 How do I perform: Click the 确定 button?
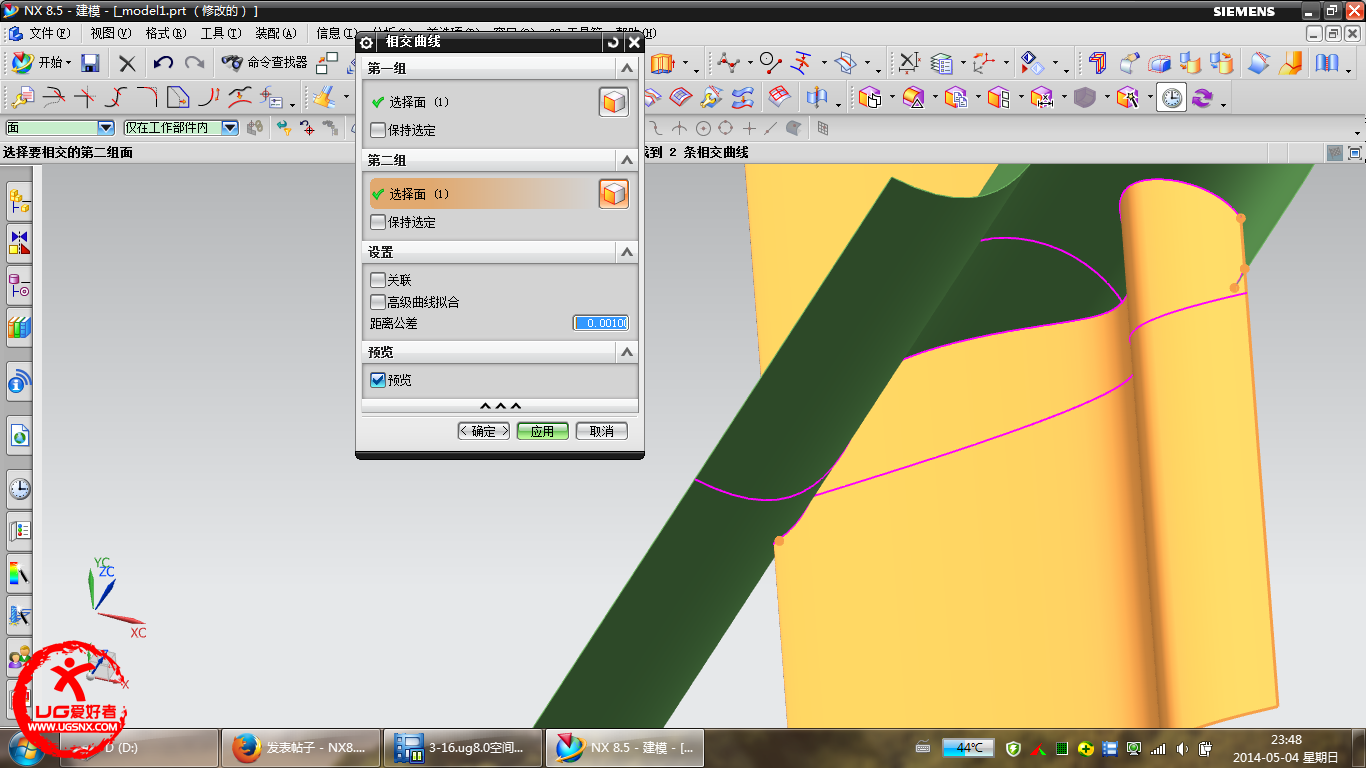coord(484,431)
